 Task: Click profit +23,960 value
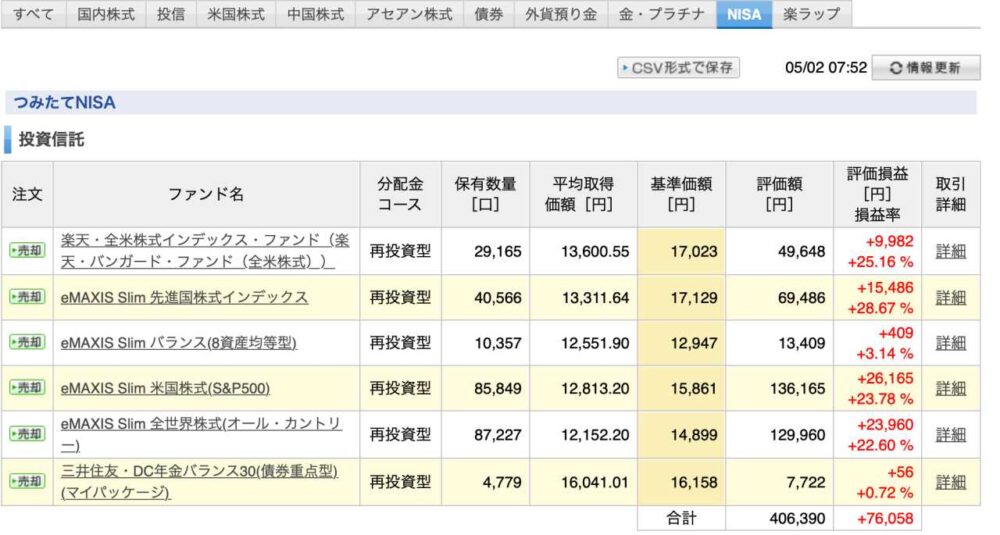885,425
